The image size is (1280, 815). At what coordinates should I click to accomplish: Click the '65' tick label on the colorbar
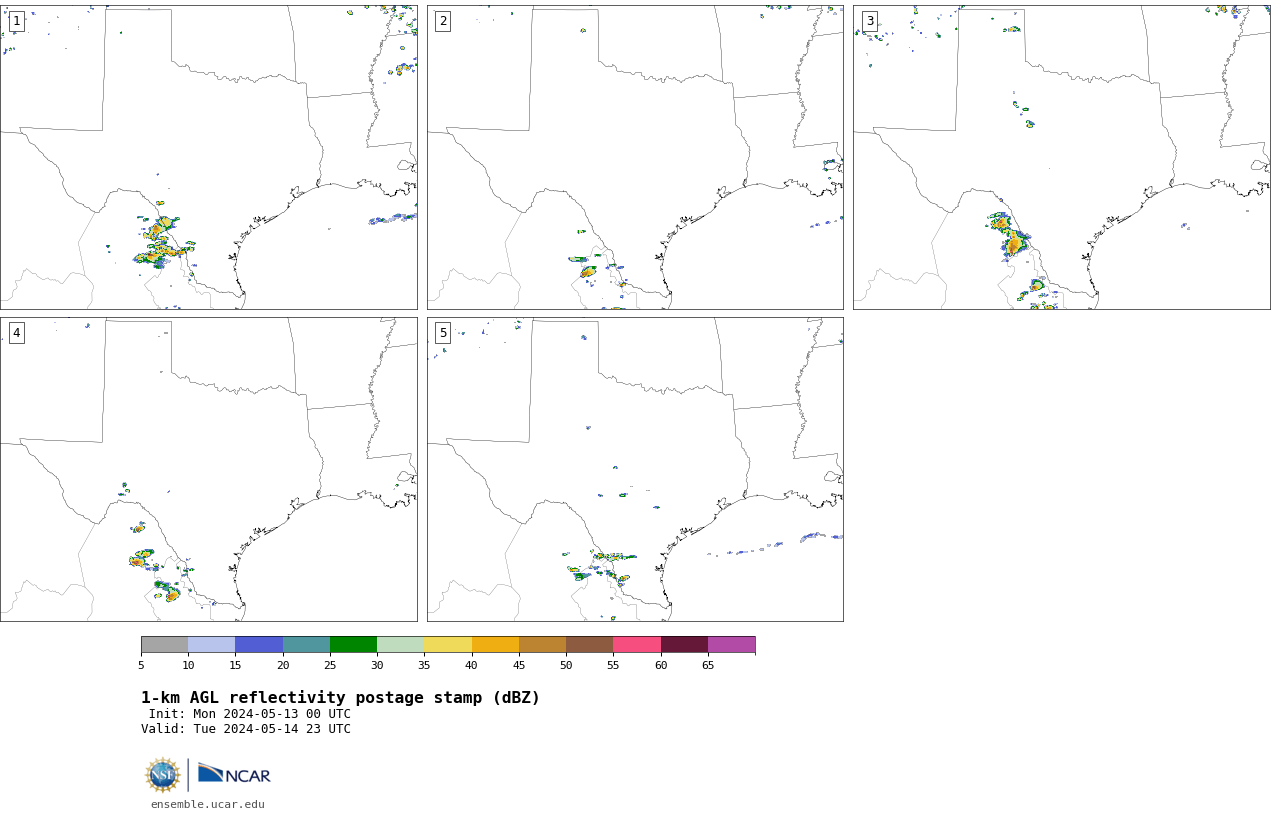708,665
